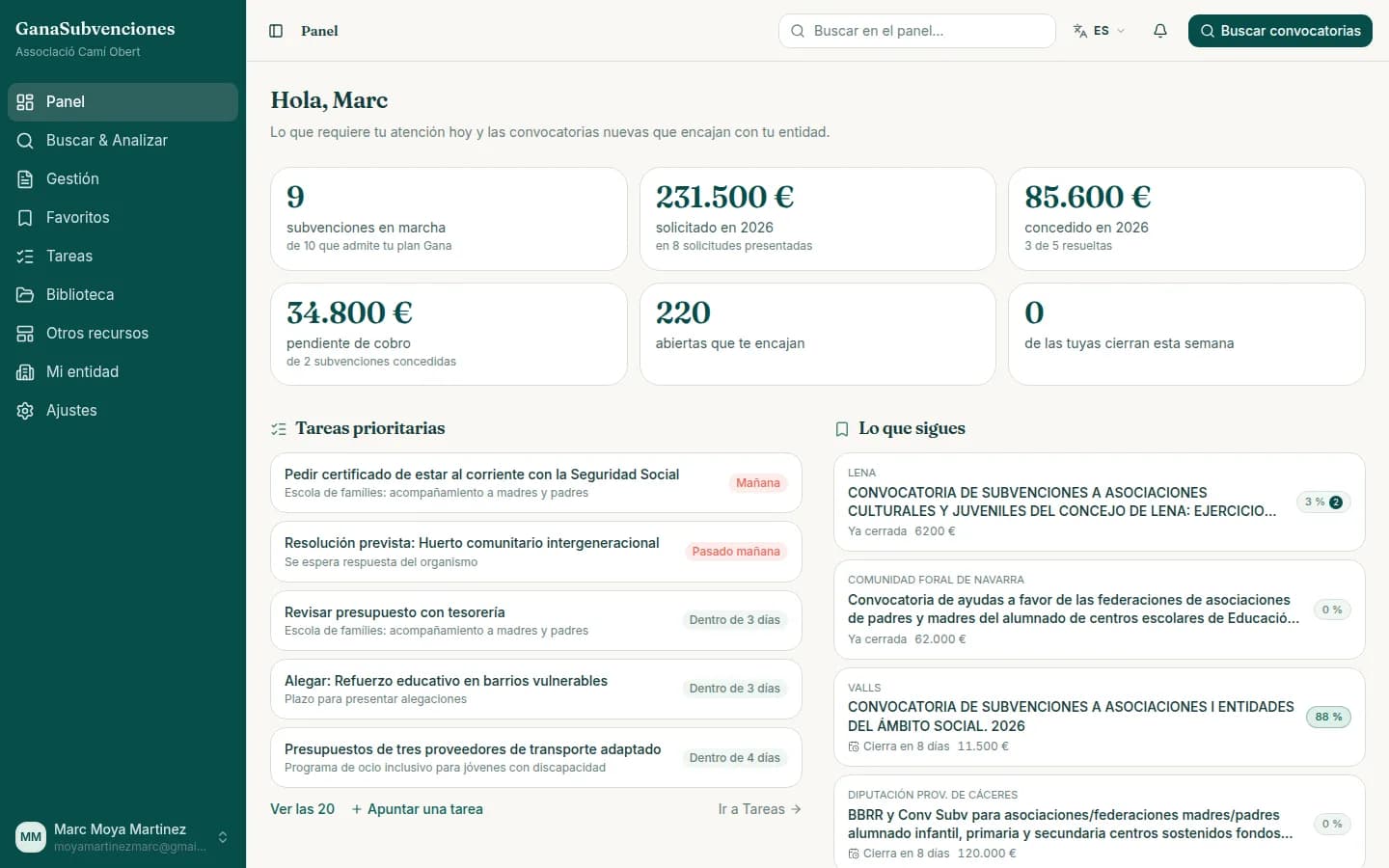Open Favoritos from the sidebar
Screen dimensions: 1389x868
click(123, 218)
